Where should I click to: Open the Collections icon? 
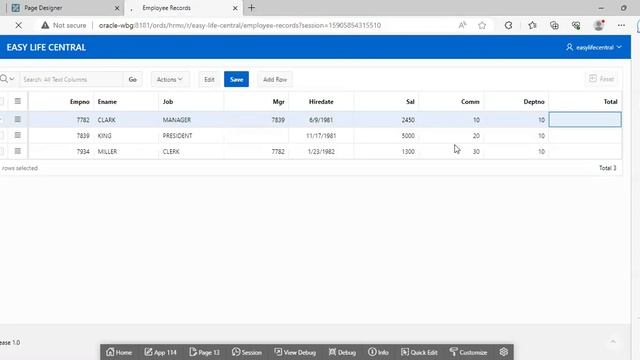click(554, 25)
